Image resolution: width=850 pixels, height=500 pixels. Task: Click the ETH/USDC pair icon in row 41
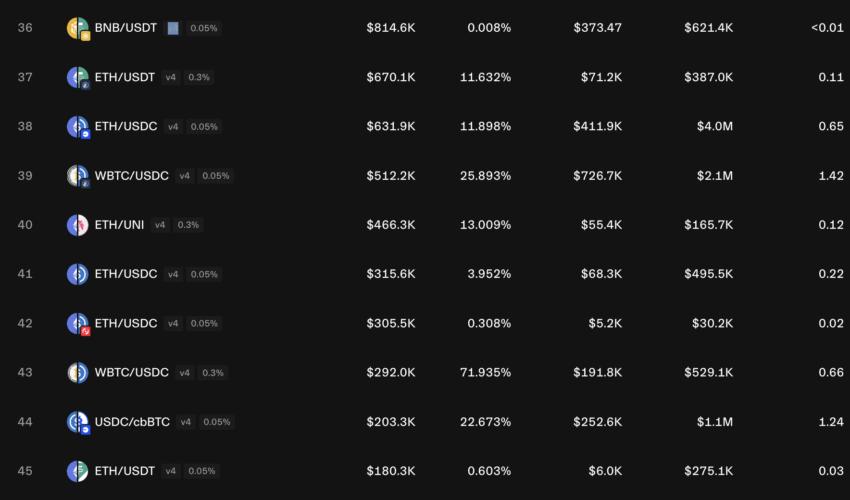(x=78, y=274)
